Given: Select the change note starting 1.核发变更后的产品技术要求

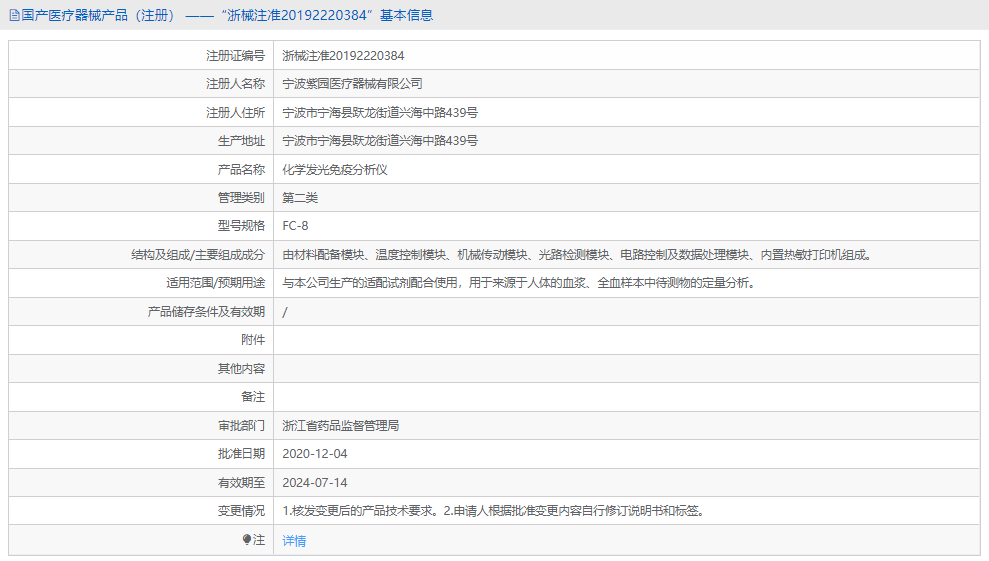Looking at the screenshot, I should pos(493,511).
